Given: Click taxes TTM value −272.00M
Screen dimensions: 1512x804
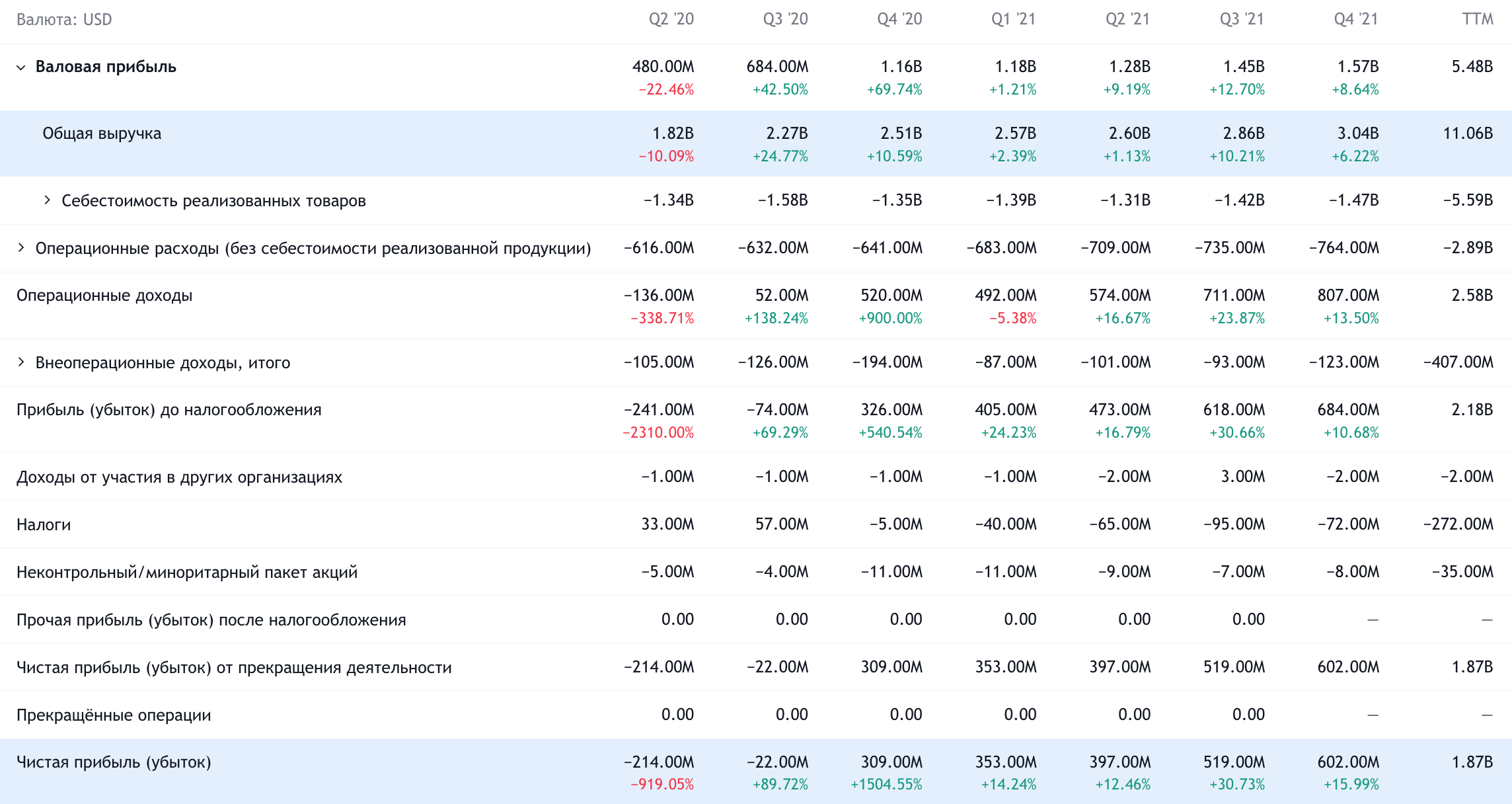Looking at the screenshot, I should (x=1458, y=524).
